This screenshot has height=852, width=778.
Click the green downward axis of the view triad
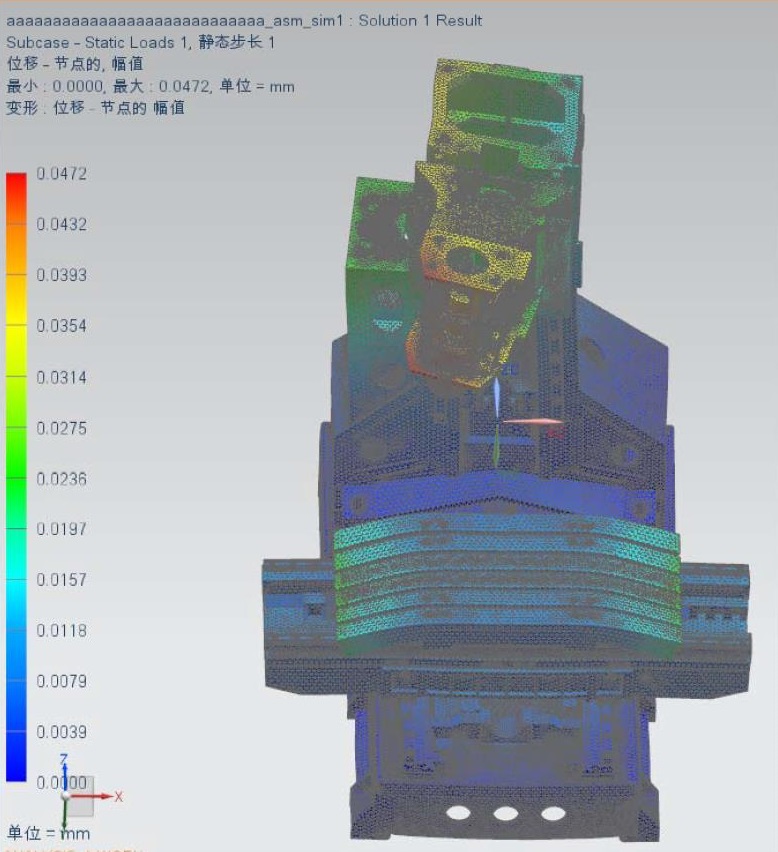[x=64, y=818]
